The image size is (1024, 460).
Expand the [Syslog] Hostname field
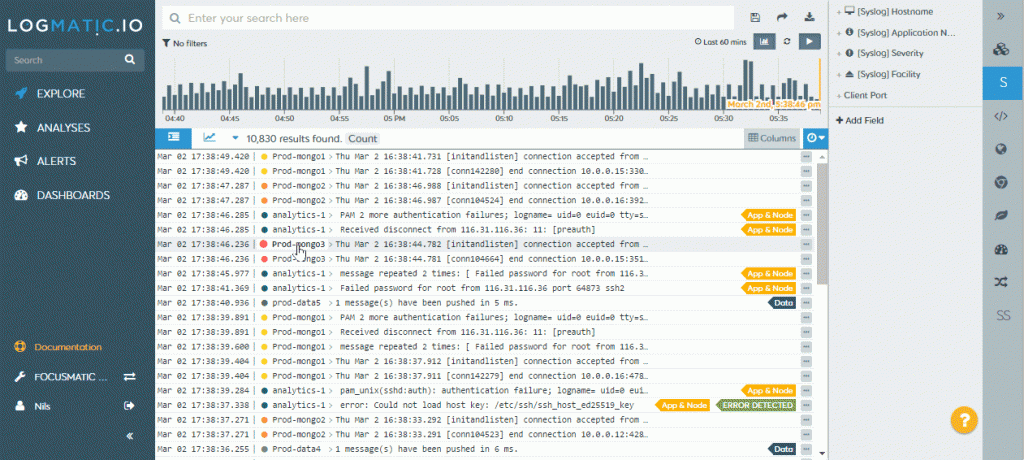(897, 11)
